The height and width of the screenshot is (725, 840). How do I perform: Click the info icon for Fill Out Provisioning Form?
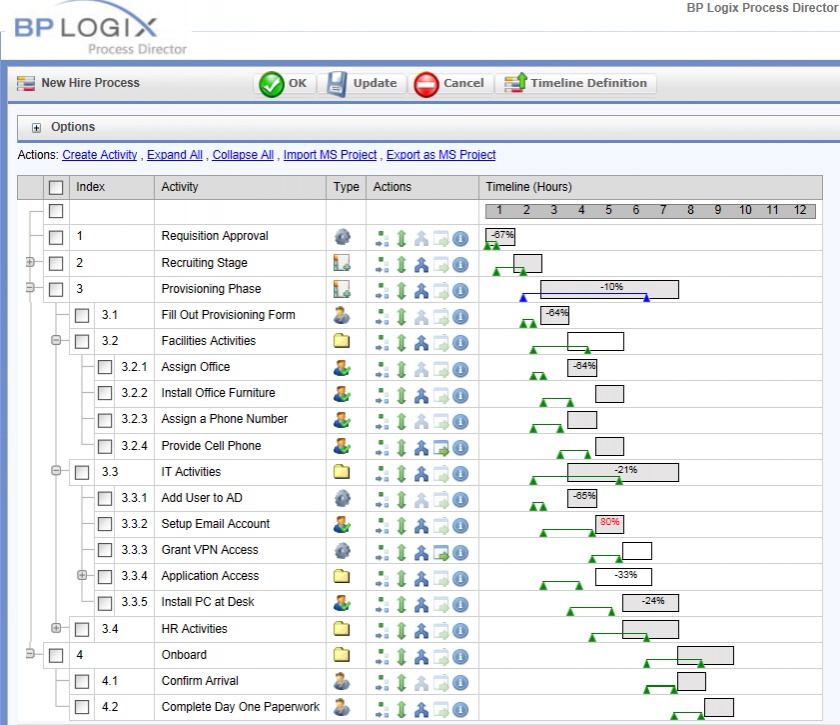tap(460, 317)
